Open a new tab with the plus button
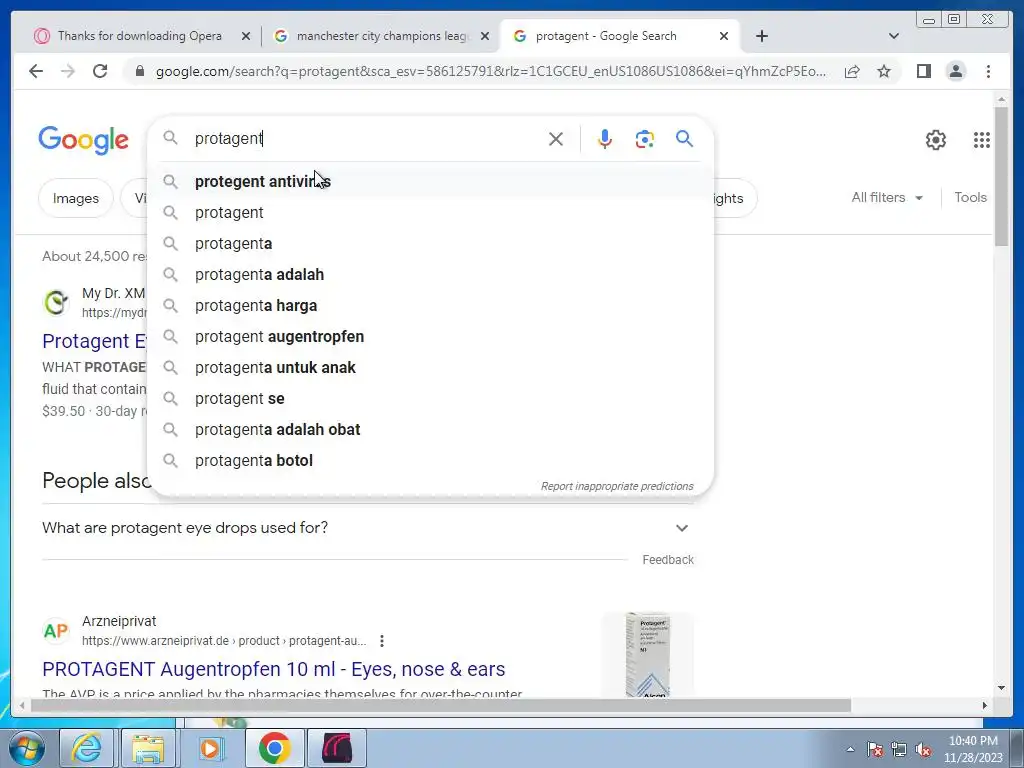 [761, 36]
